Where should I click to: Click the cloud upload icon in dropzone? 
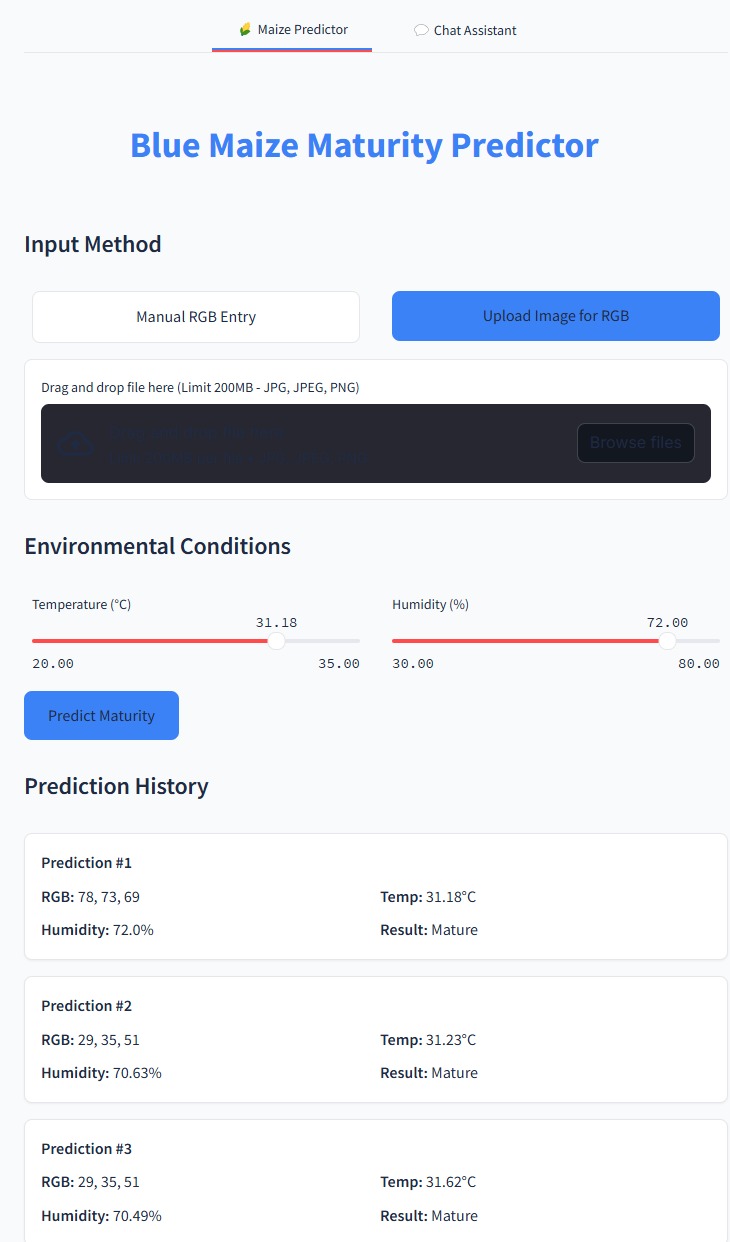coord(76,444)
